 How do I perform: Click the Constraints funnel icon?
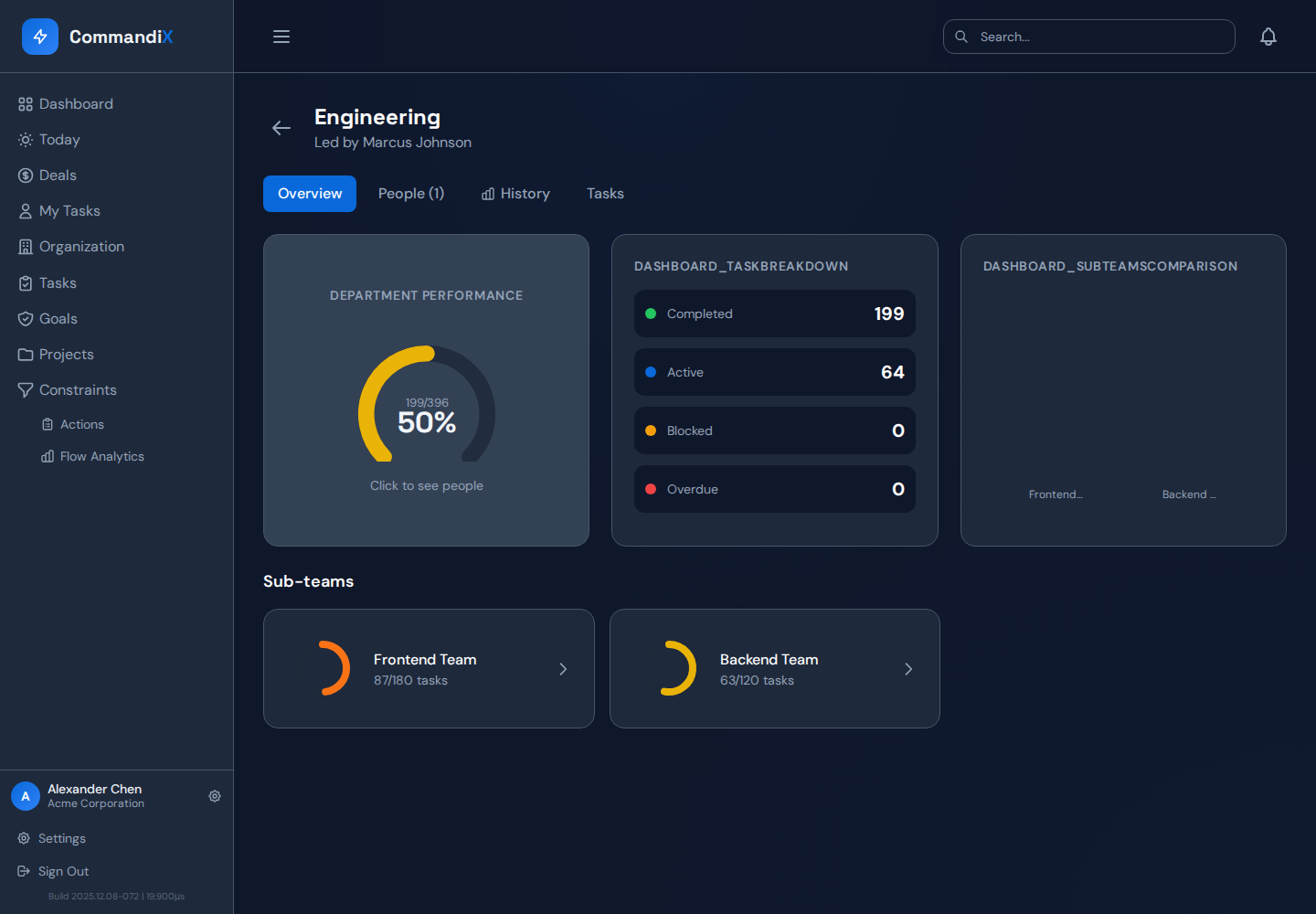[26, 390]
